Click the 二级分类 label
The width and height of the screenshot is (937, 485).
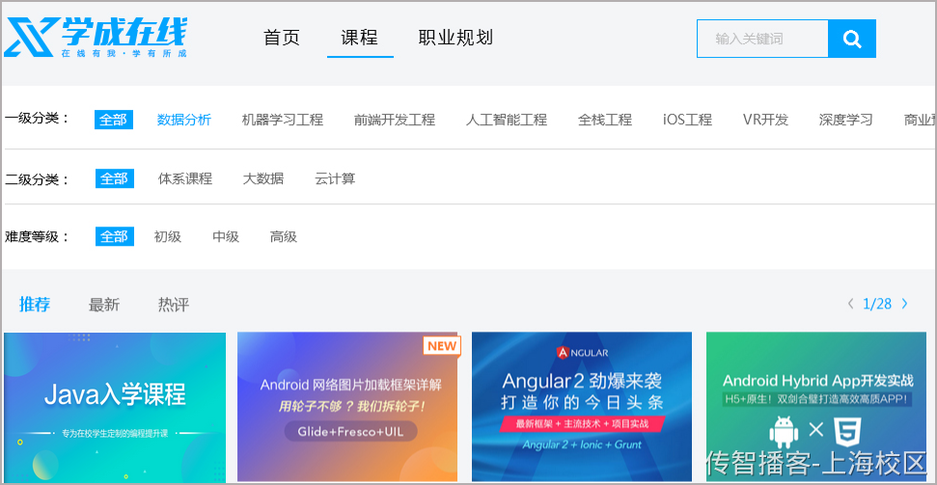click(37, 179)
